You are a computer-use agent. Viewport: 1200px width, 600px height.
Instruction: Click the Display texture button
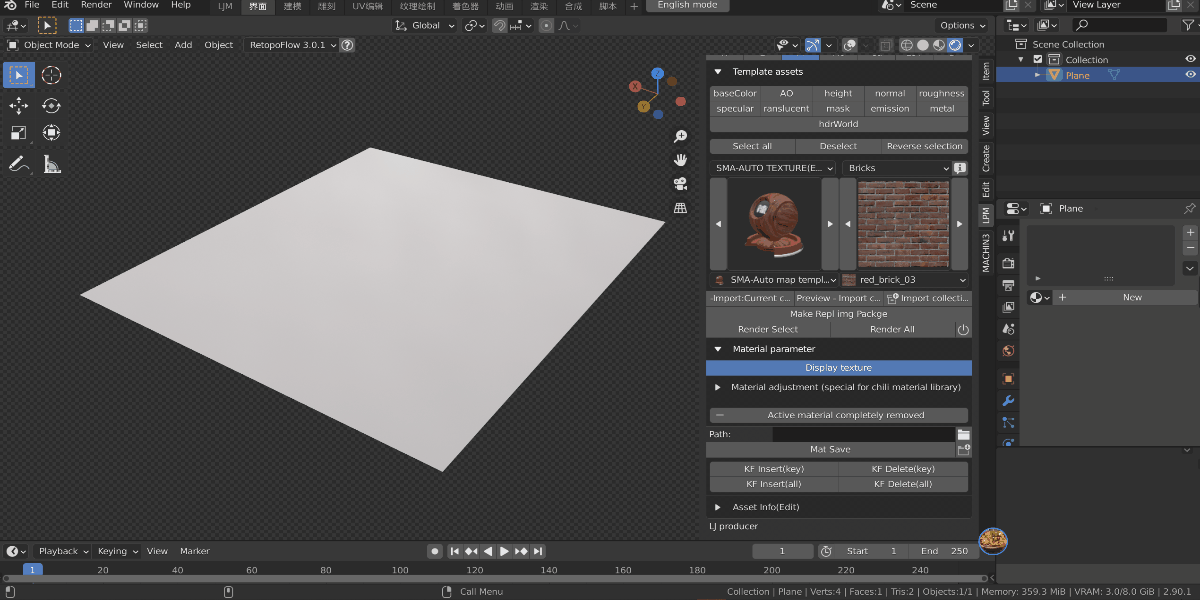click(839, 368)
